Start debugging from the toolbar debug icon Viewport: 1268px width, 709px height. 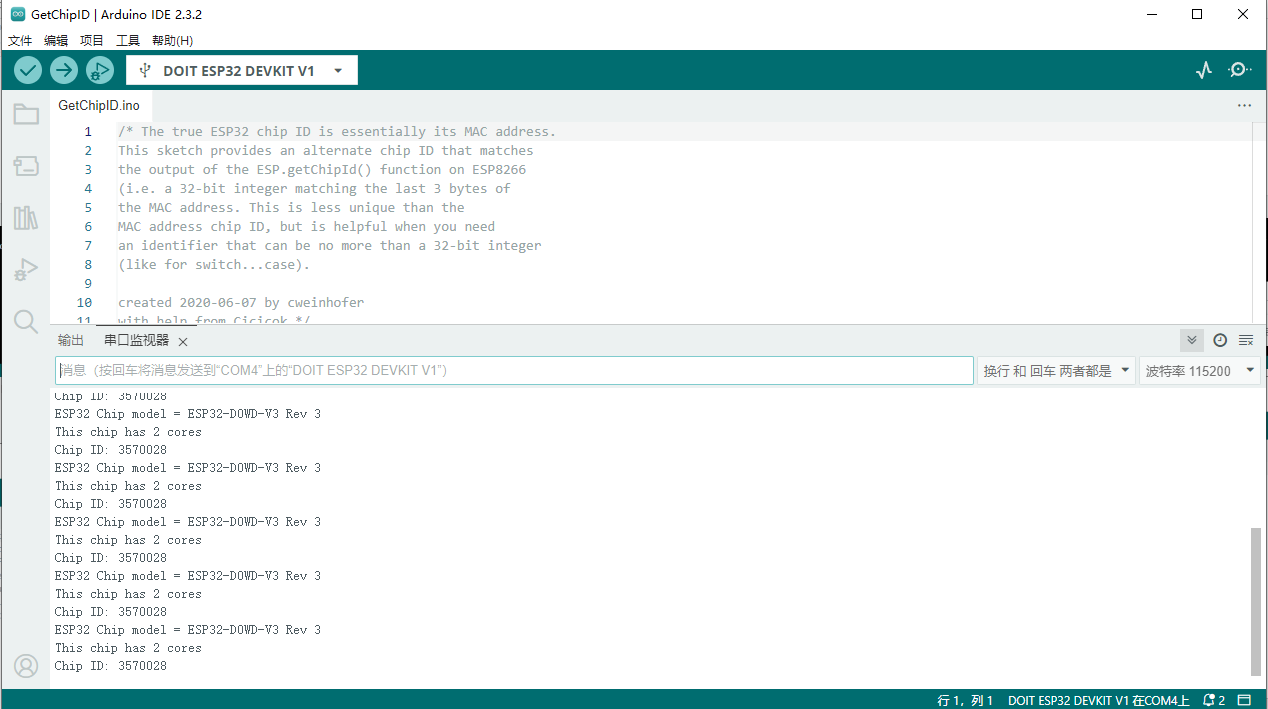99,70
